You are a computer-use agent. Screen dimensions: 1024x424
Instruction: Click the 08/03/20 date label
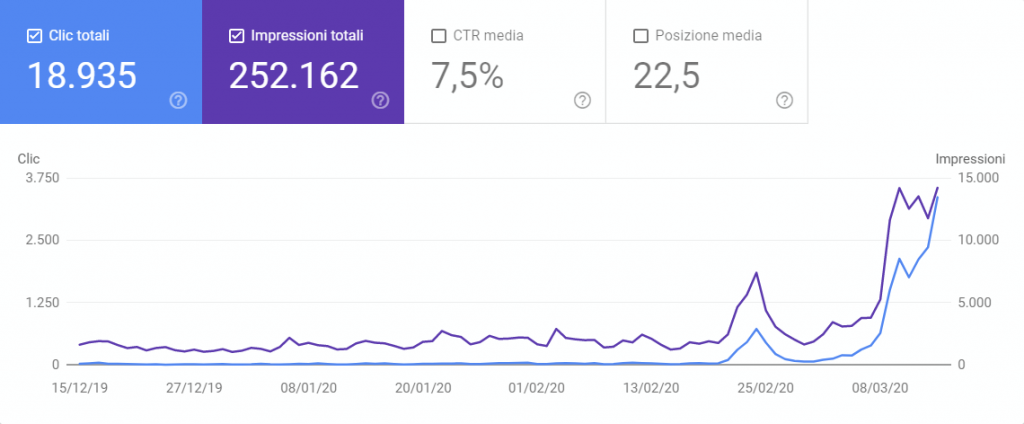[x=880, y=387]
